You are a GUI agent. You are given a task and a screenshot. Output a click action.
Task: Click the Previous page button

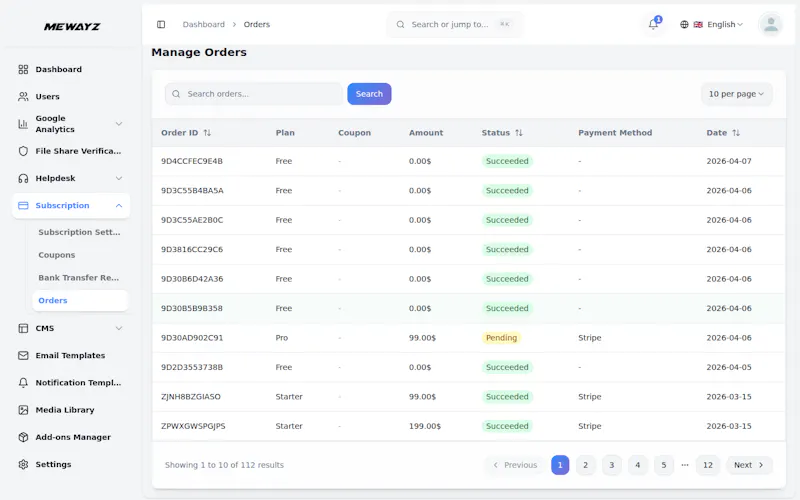tap(515, 465)
